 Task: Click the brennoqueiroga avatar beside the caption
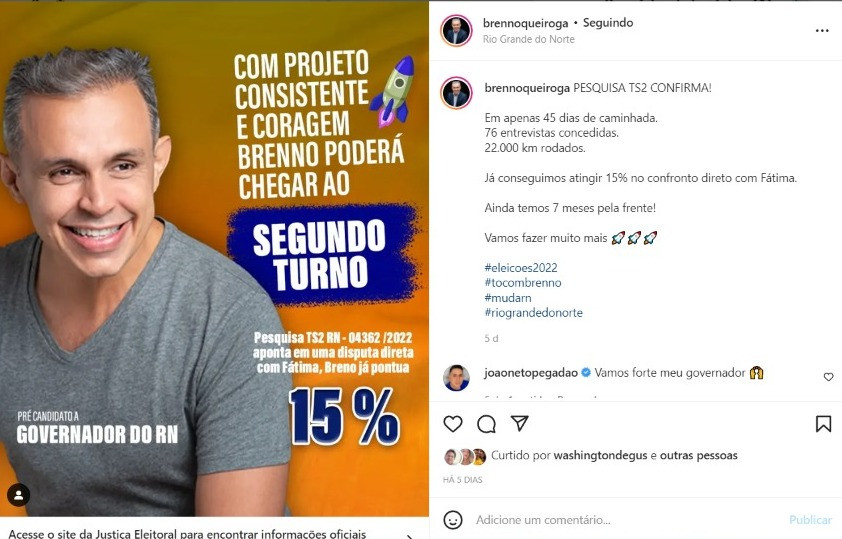456,93
